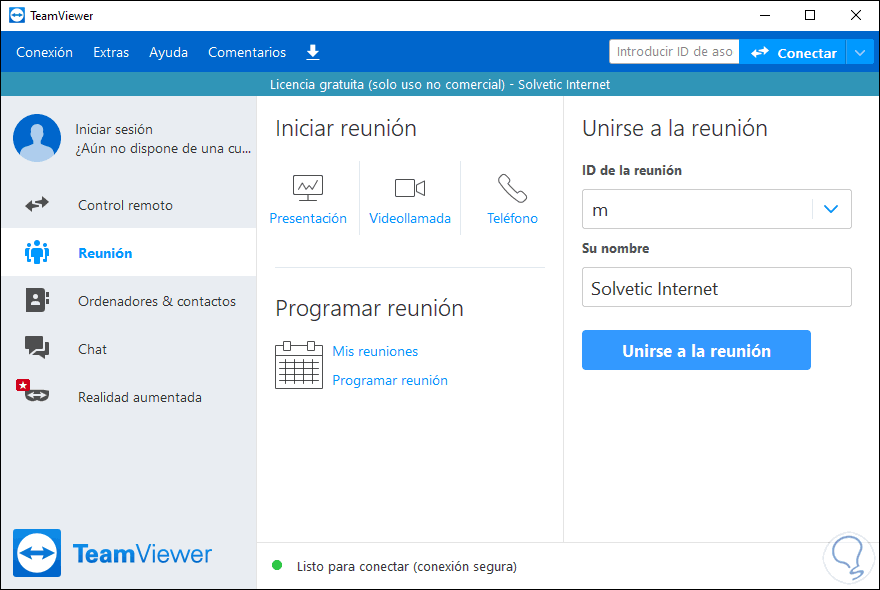This screenshot has height=590, width=880.
Task: Click the green connection status indicator
Action: click(277, 565)
